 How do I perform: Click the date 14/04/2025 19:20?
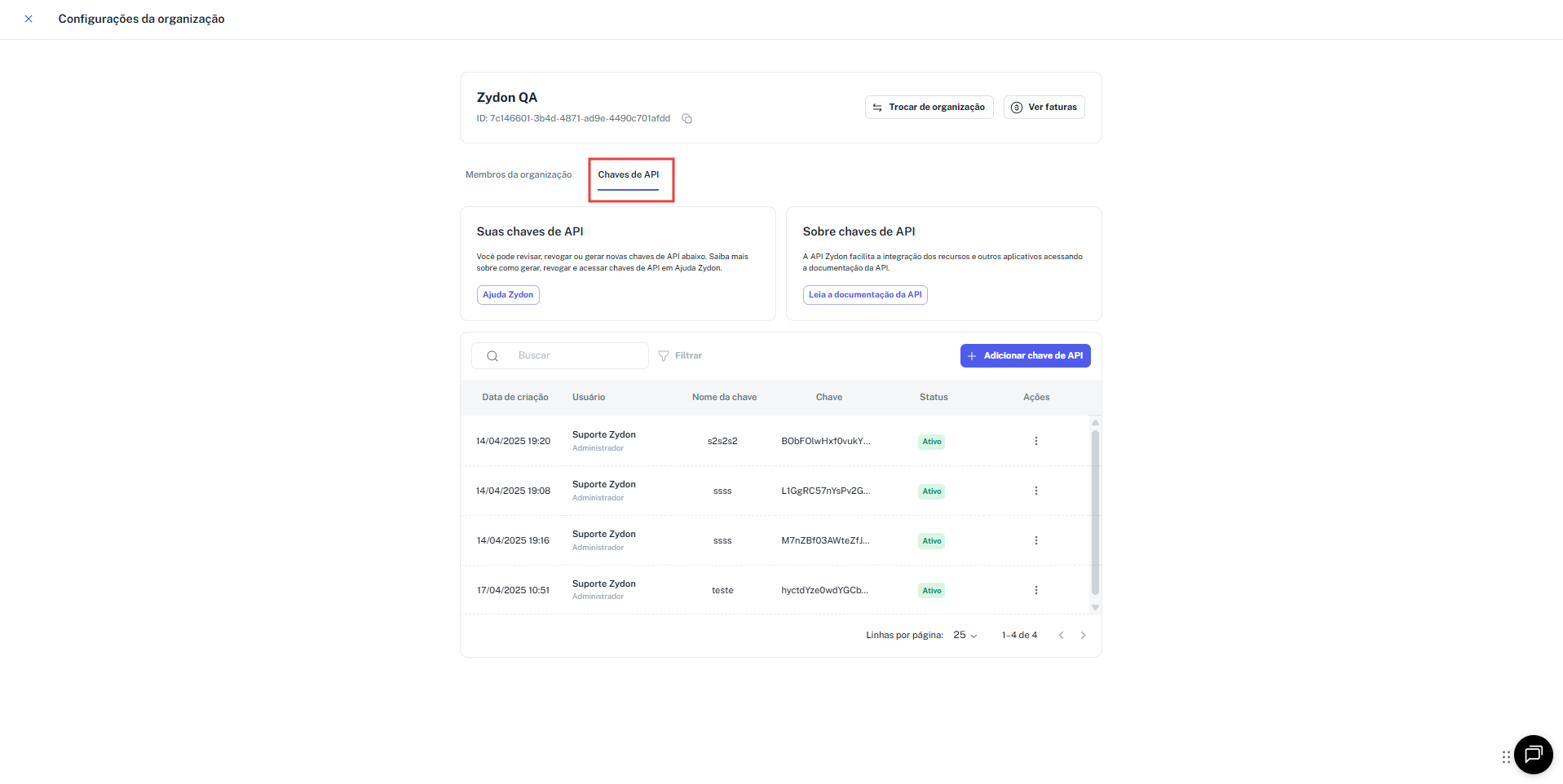(513, 442)
